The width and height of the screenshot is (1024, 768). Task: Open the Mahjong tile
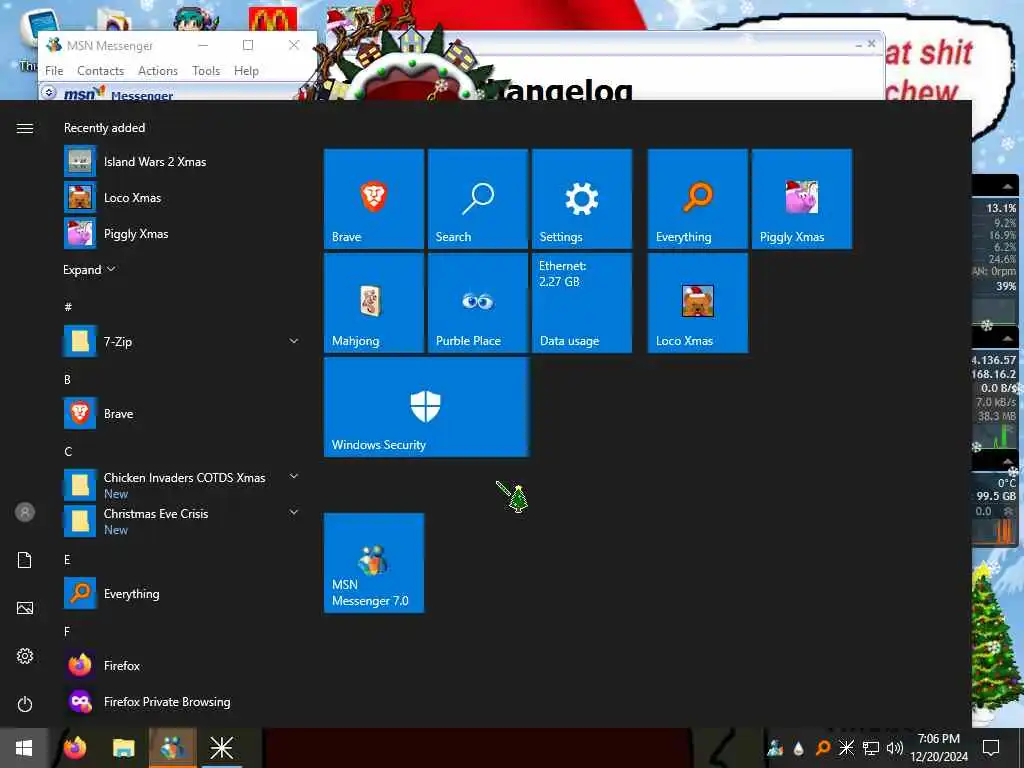[374, 303]
